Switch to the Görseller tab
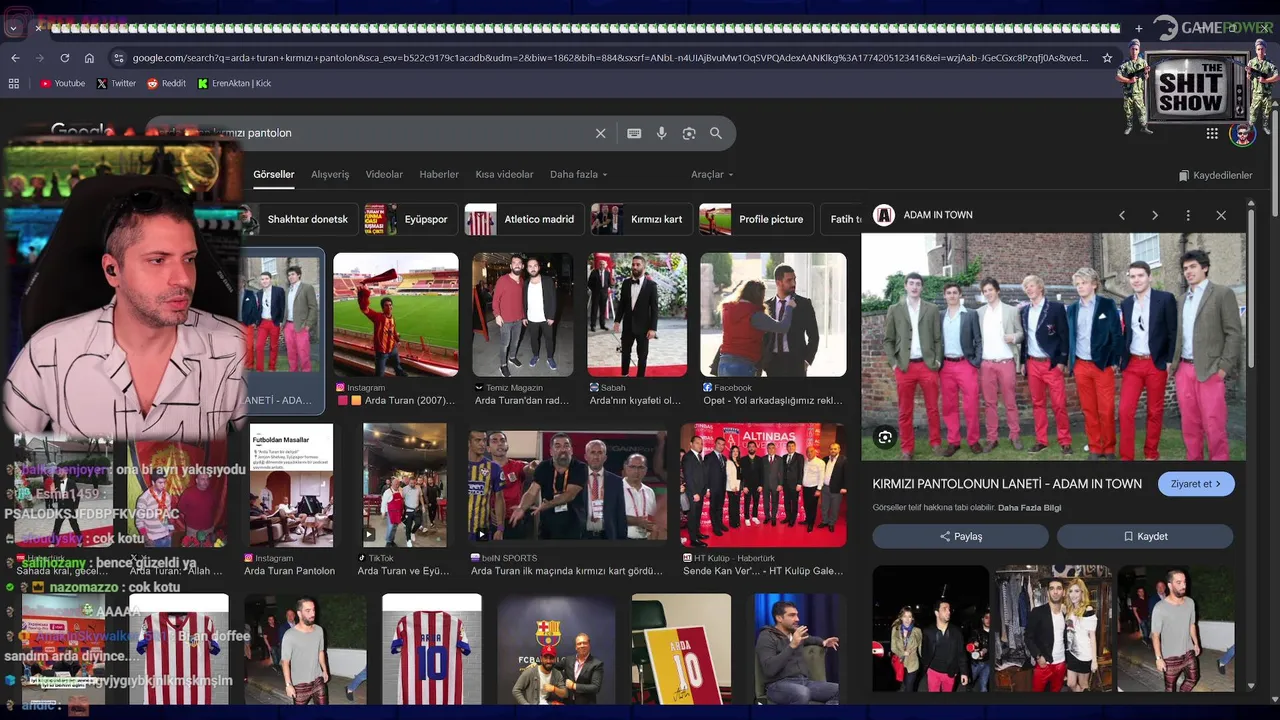Screen dimensions: 1280x720 pos(273,174)
